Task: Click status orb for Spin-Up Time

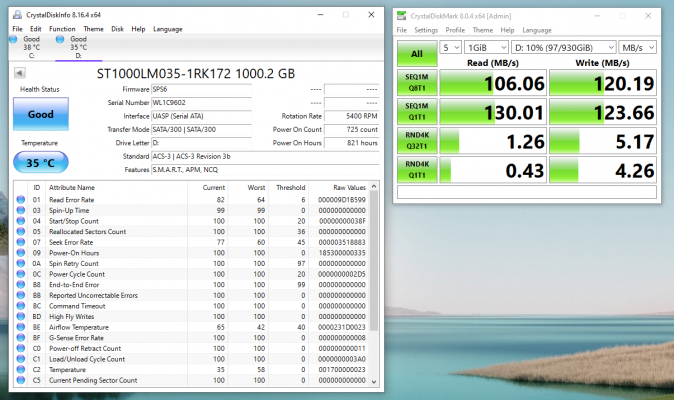Action: click(20, 210)
